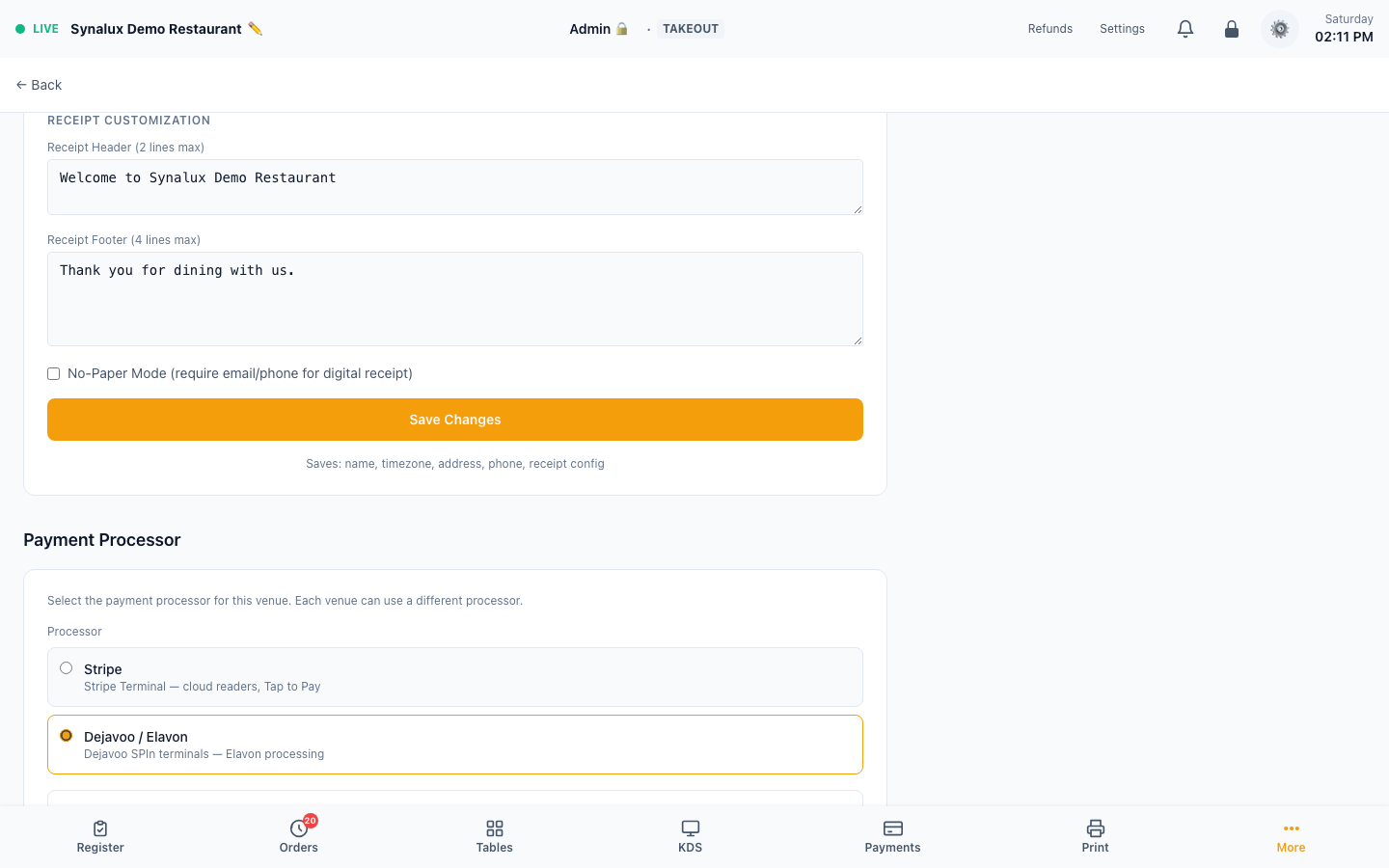The image size is (1389, 868).
Task: Click the Save Changes button
Action: 455,420
